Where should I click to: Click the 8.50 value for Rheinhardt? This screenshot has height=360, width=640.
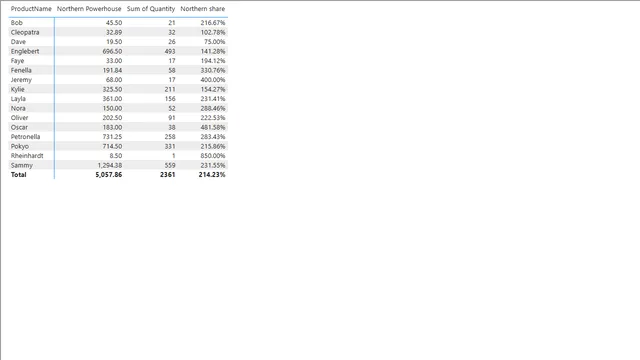tap(116, 156)
